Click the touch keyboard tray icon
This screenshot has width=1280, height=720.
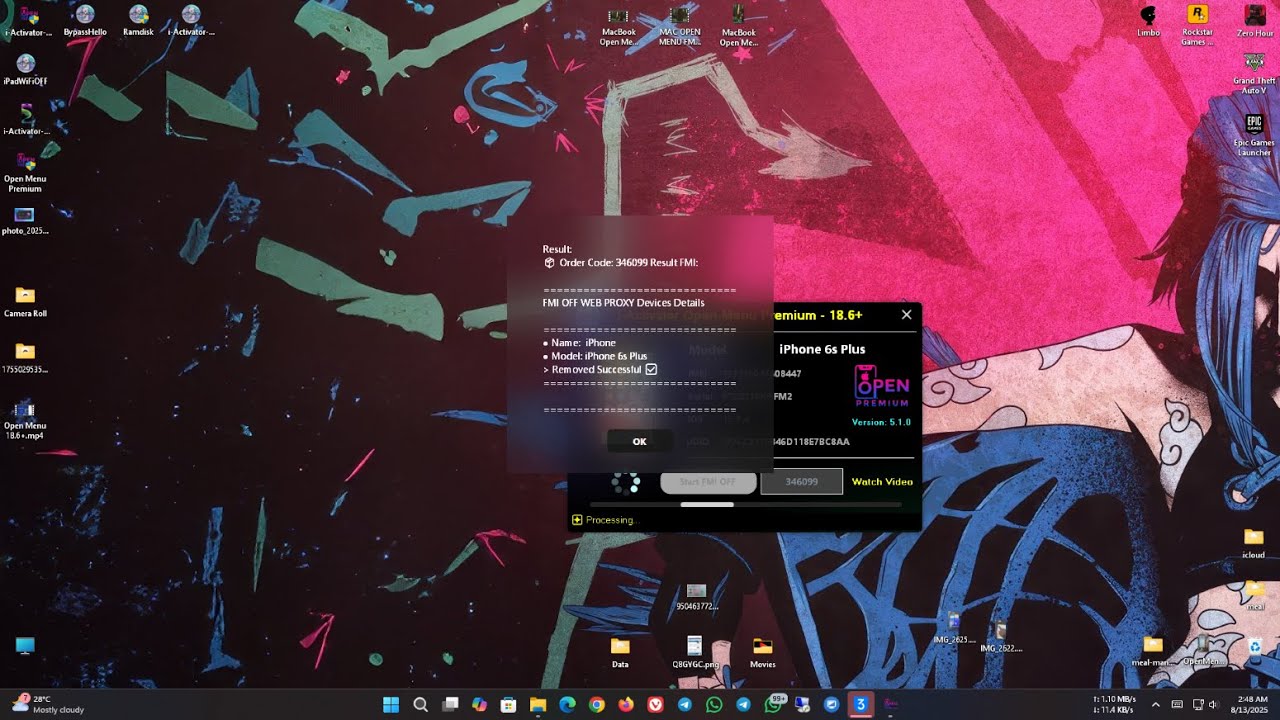pos(1177,704)
